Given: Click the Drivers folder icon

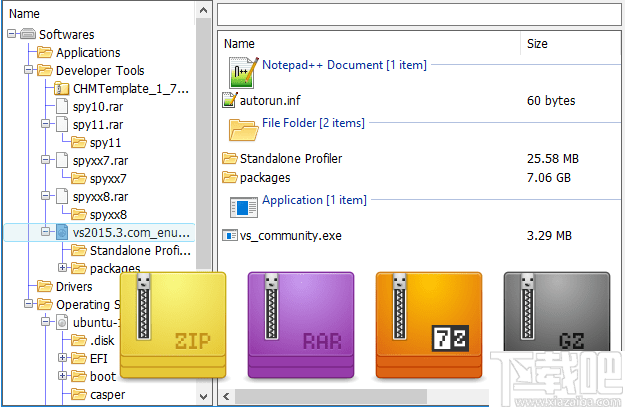Looking at the screenshot, I should (45, 286).
